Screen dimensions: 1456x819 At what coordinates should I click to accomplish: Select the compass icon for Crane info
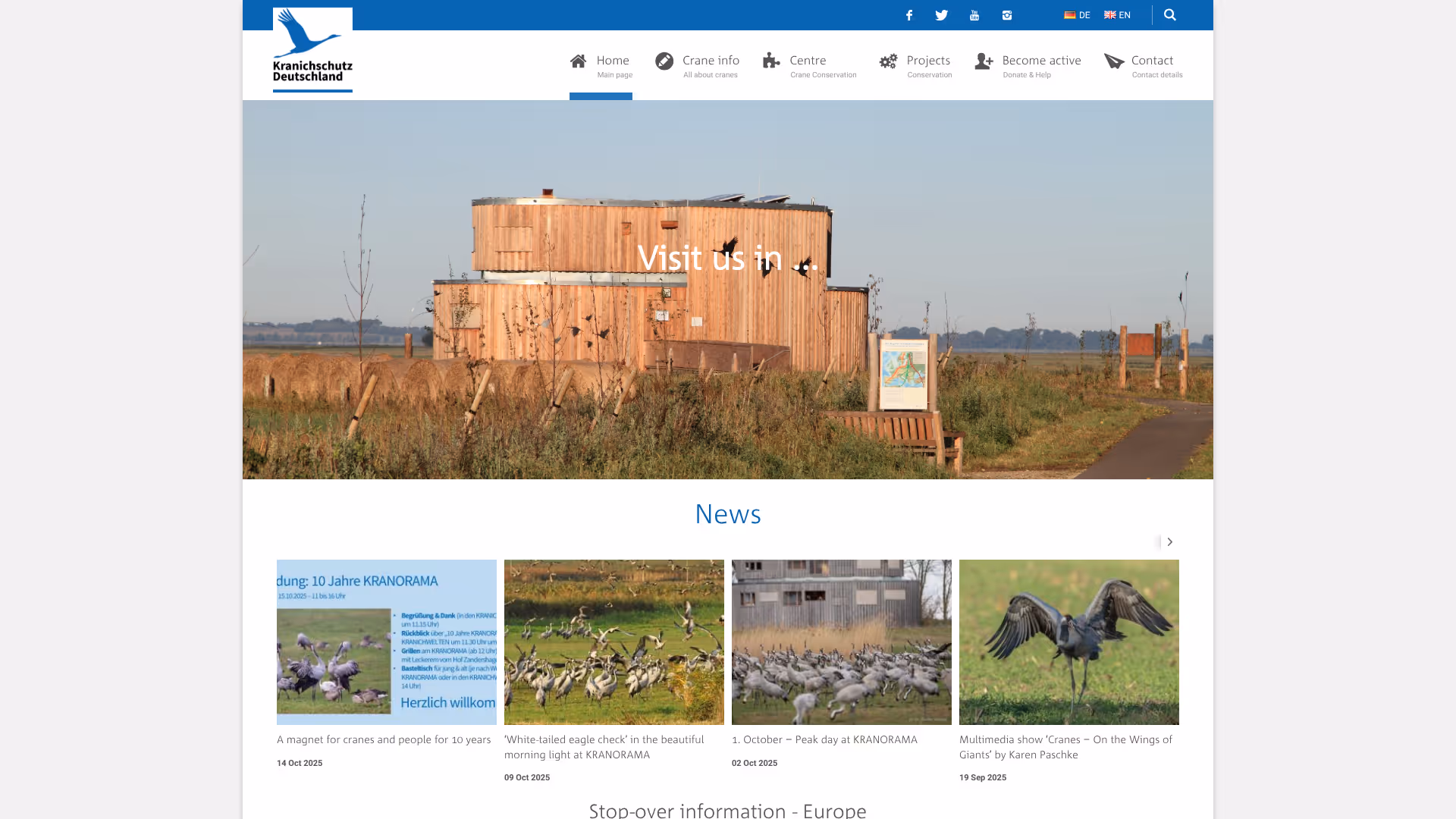click(664, 61)
